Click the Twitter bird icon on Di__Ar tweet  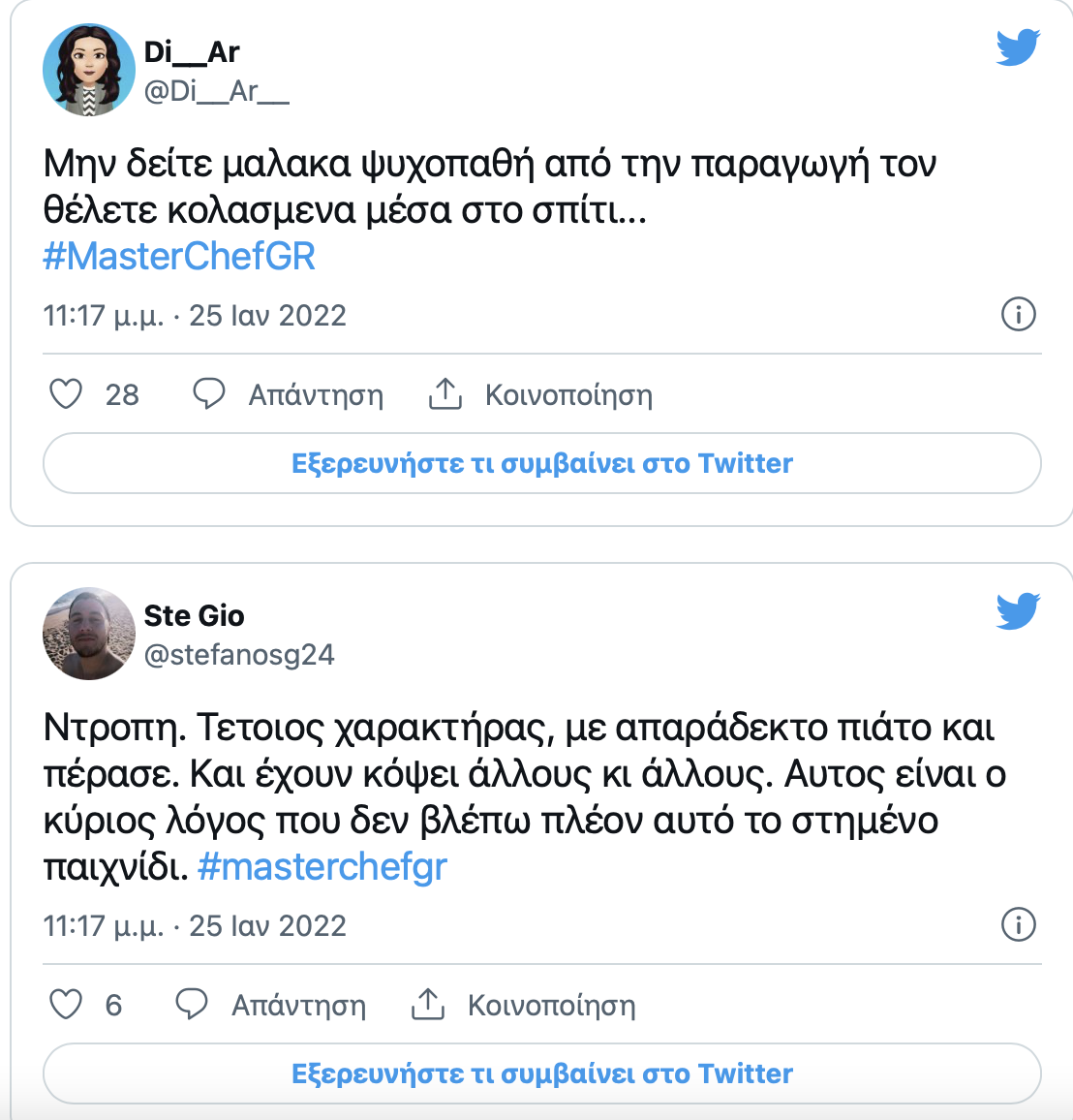coord(1018,47)
